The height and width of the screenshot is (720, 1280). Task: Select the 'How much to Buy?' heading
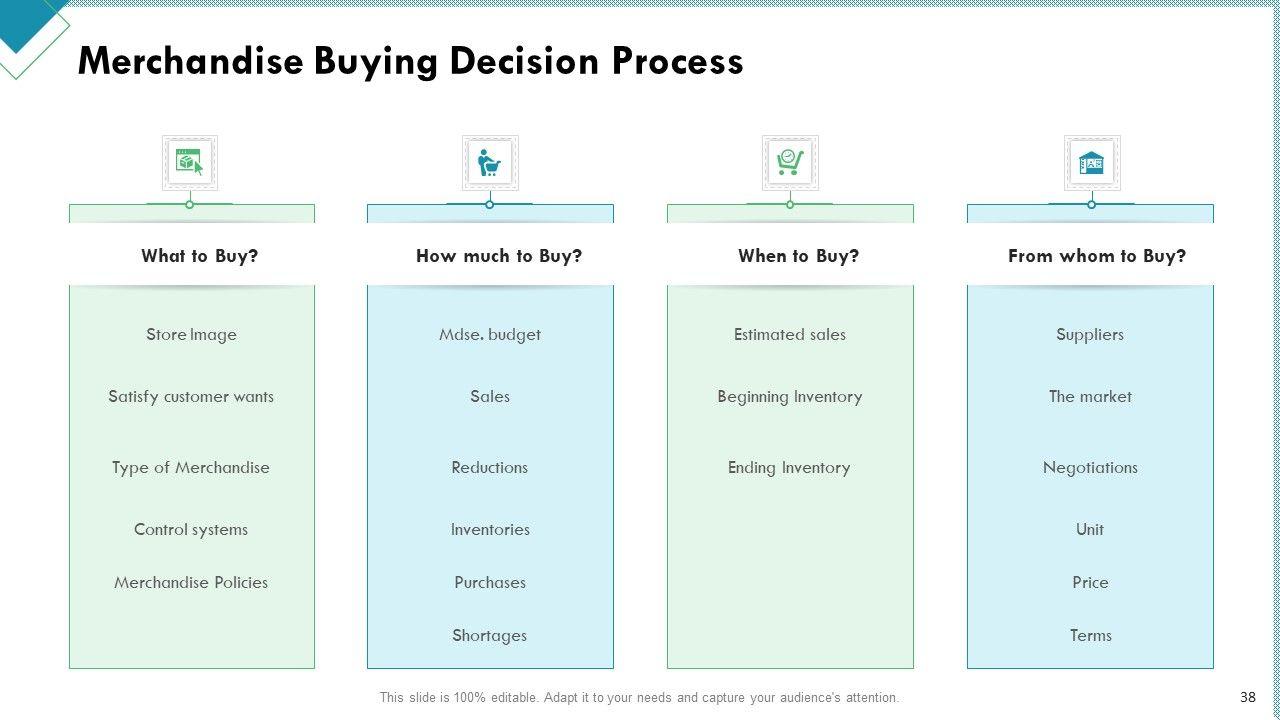[x=499, y=256]
